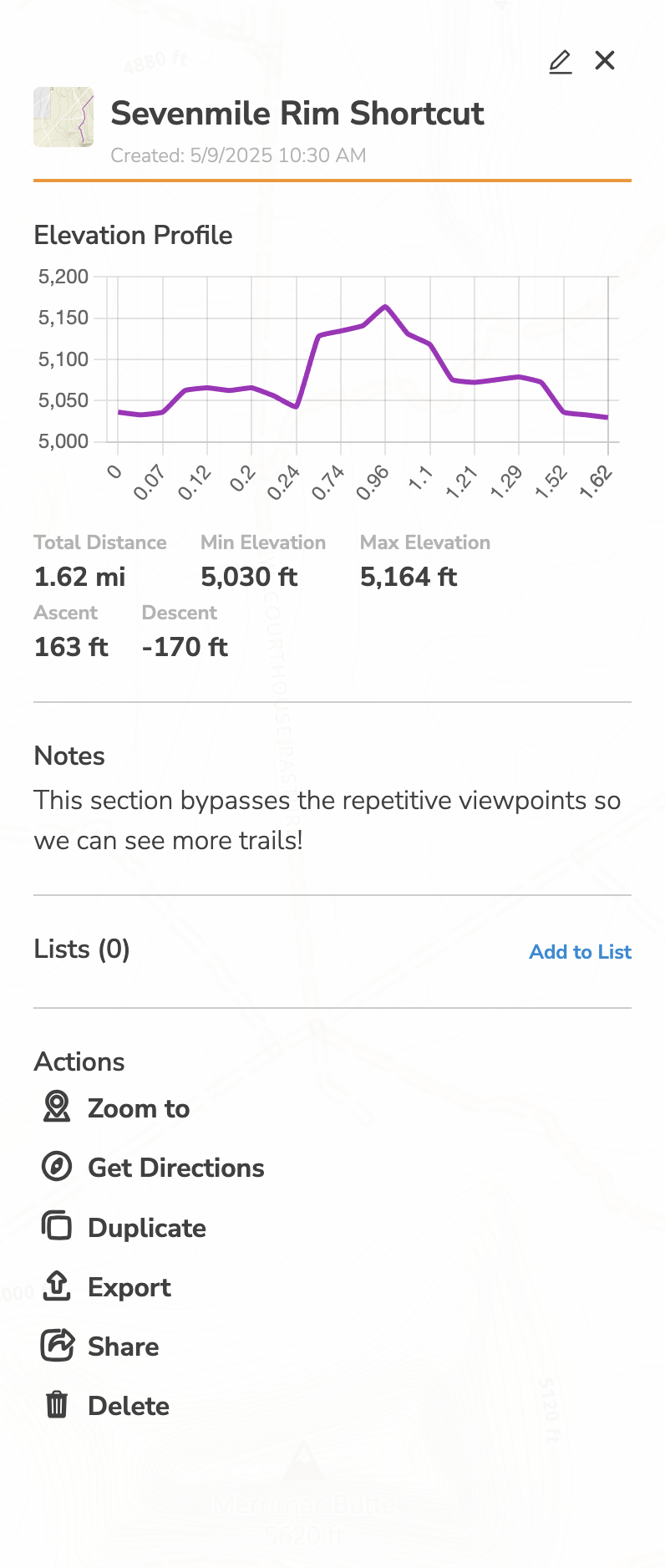665x1568 pixels.
Task: Open the Add to List link
Action: pyautogui.click(x=581, y=952)
